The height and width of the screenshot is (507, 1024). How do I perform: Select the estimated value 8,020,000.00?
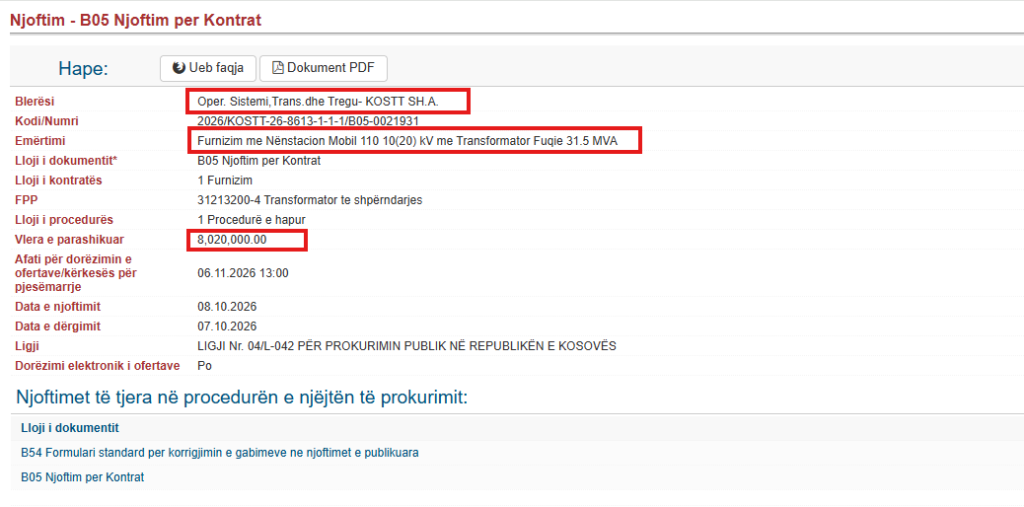232,239
